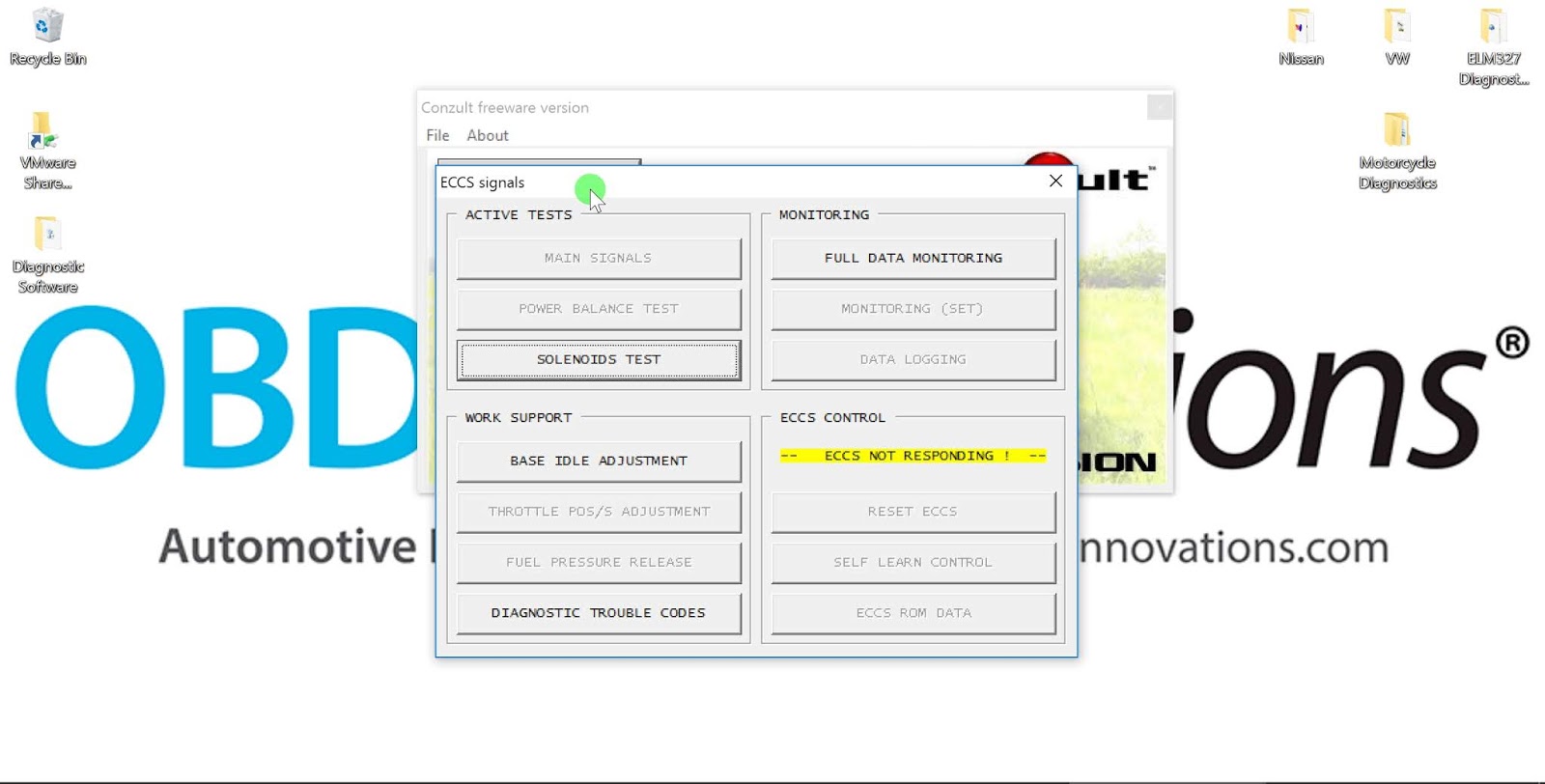Run the SOLENOIDS TEST
Viewport: 1545px width, 784px height.
click(599, 360)
